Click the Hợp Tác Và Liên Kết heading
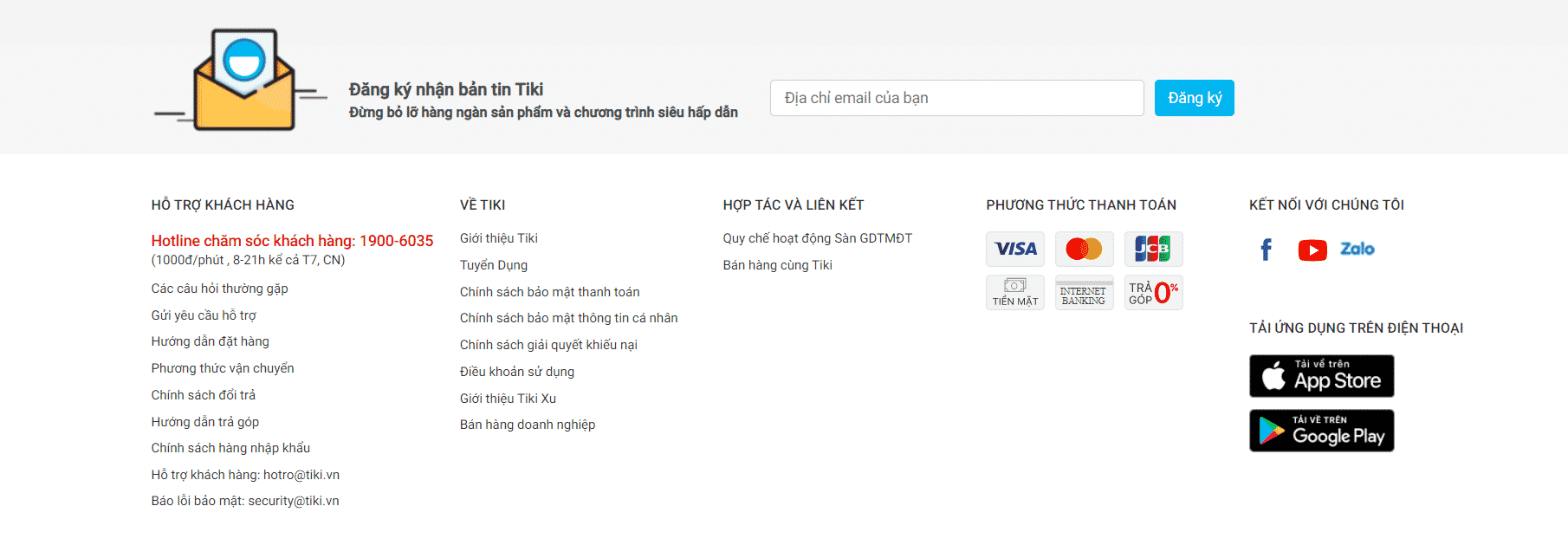The height and width of the screenshot is (558, 1568). (794, 205)
